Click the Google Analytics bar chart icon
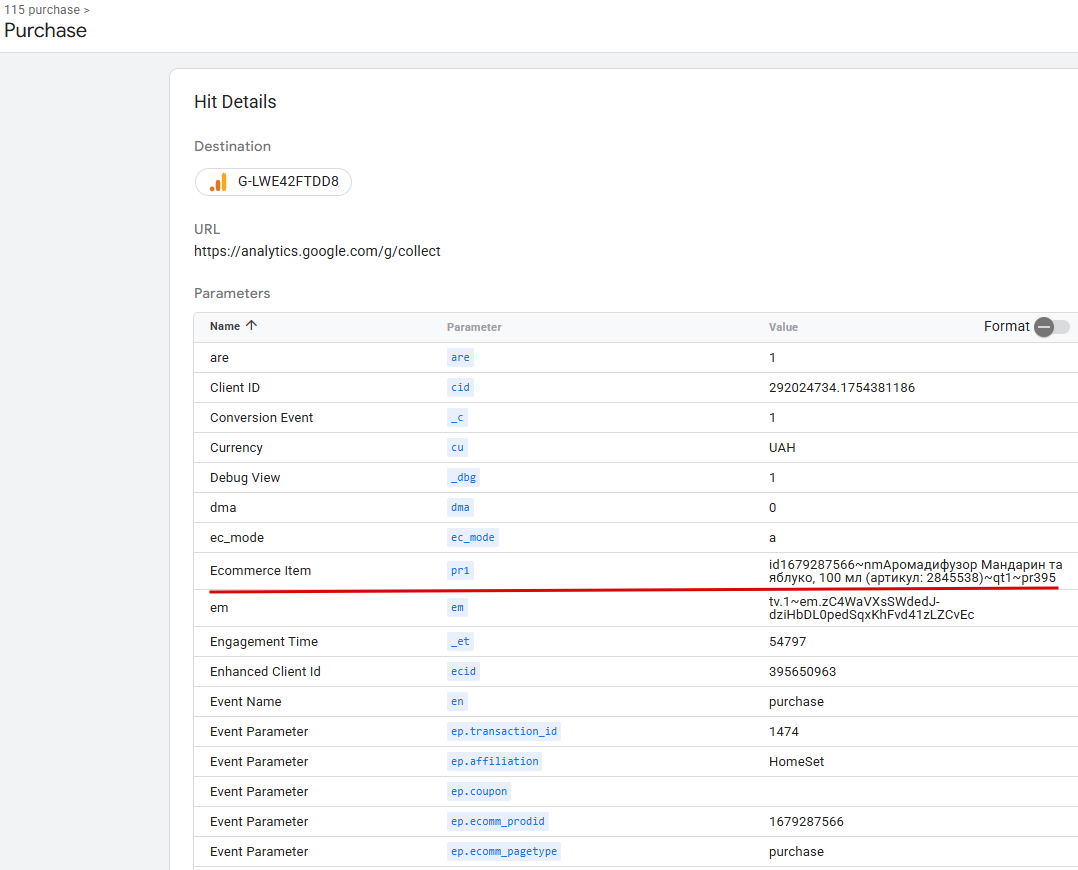 [x=218, y=182]
